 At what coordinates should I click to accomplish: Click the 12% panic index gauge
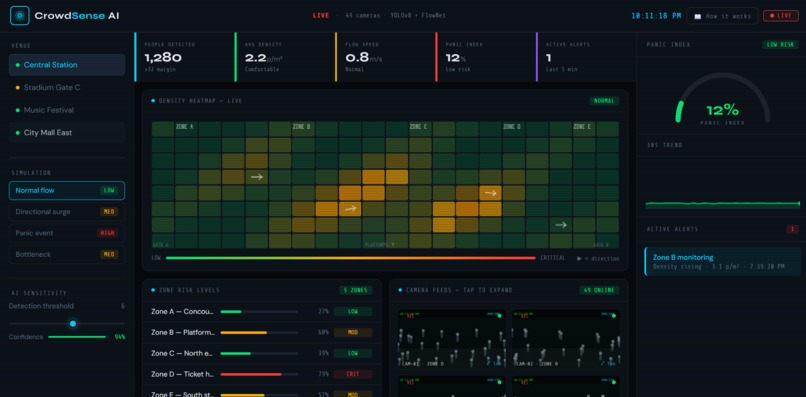pyautogui.click(x=722, y=100)
